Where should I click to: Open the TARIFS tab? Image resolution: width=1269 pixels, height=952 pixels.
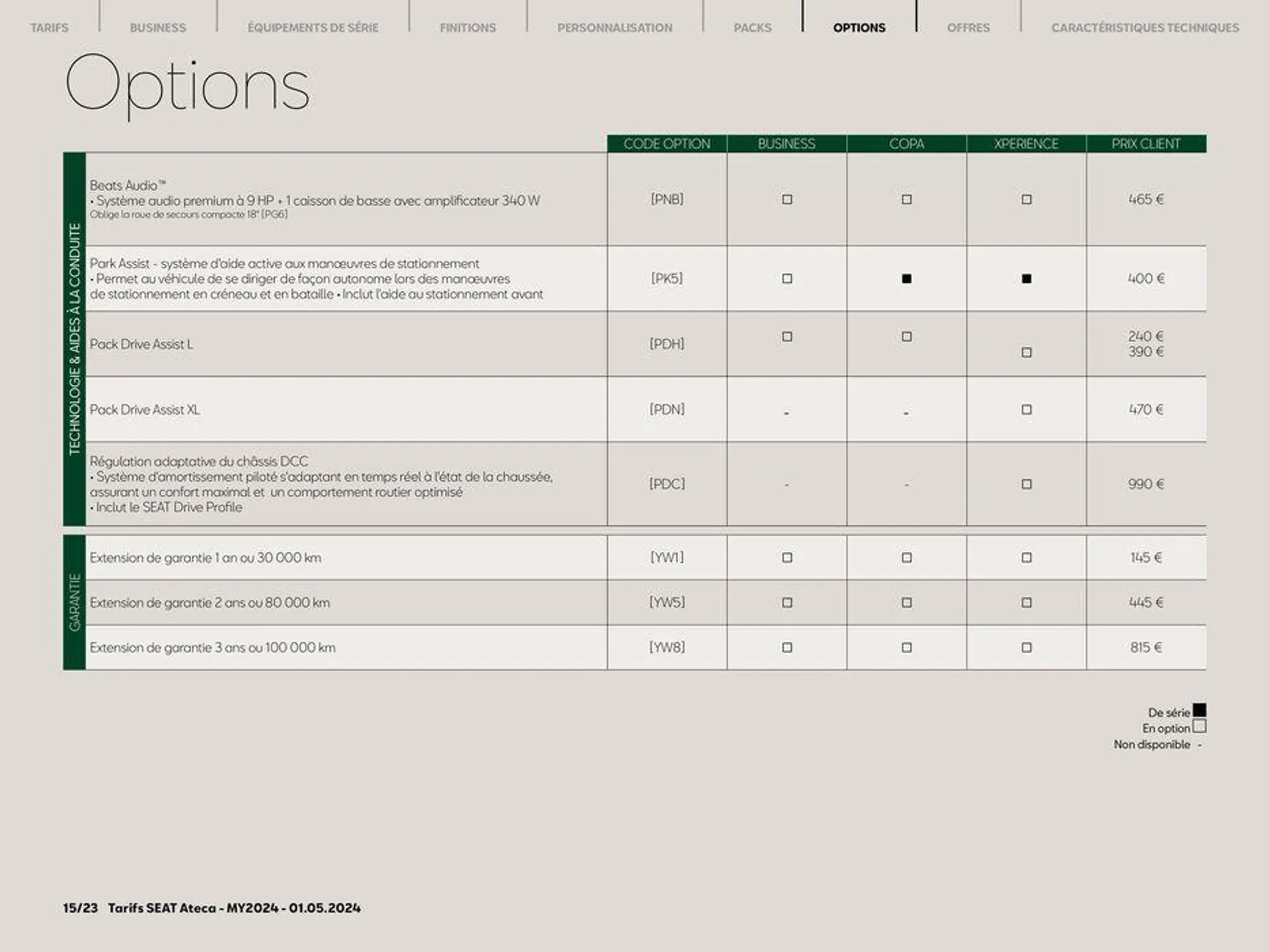pos(49,28)
